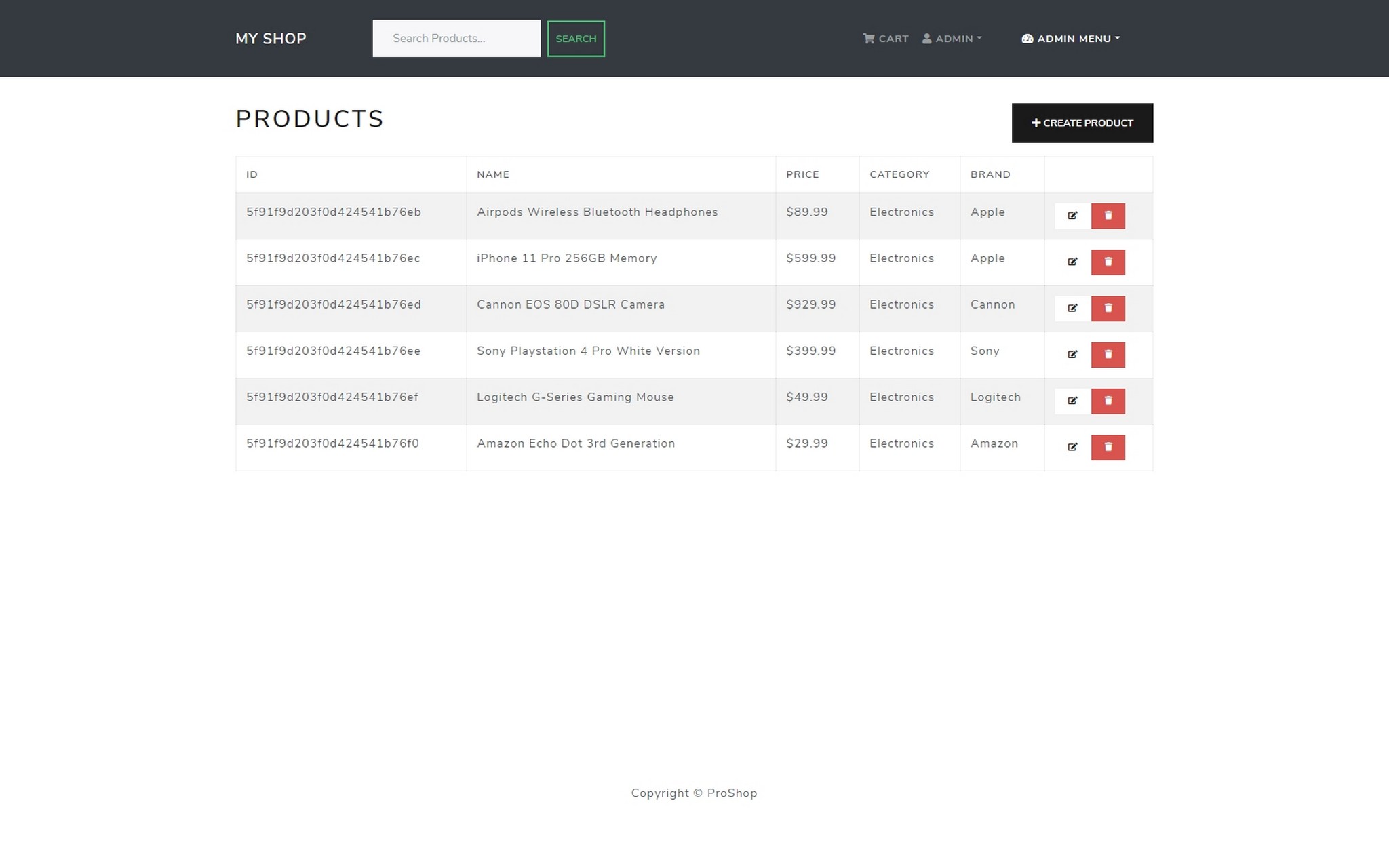
Task: Delete the Cannon EOS 80D Camera row
Action: [1108, 308]
